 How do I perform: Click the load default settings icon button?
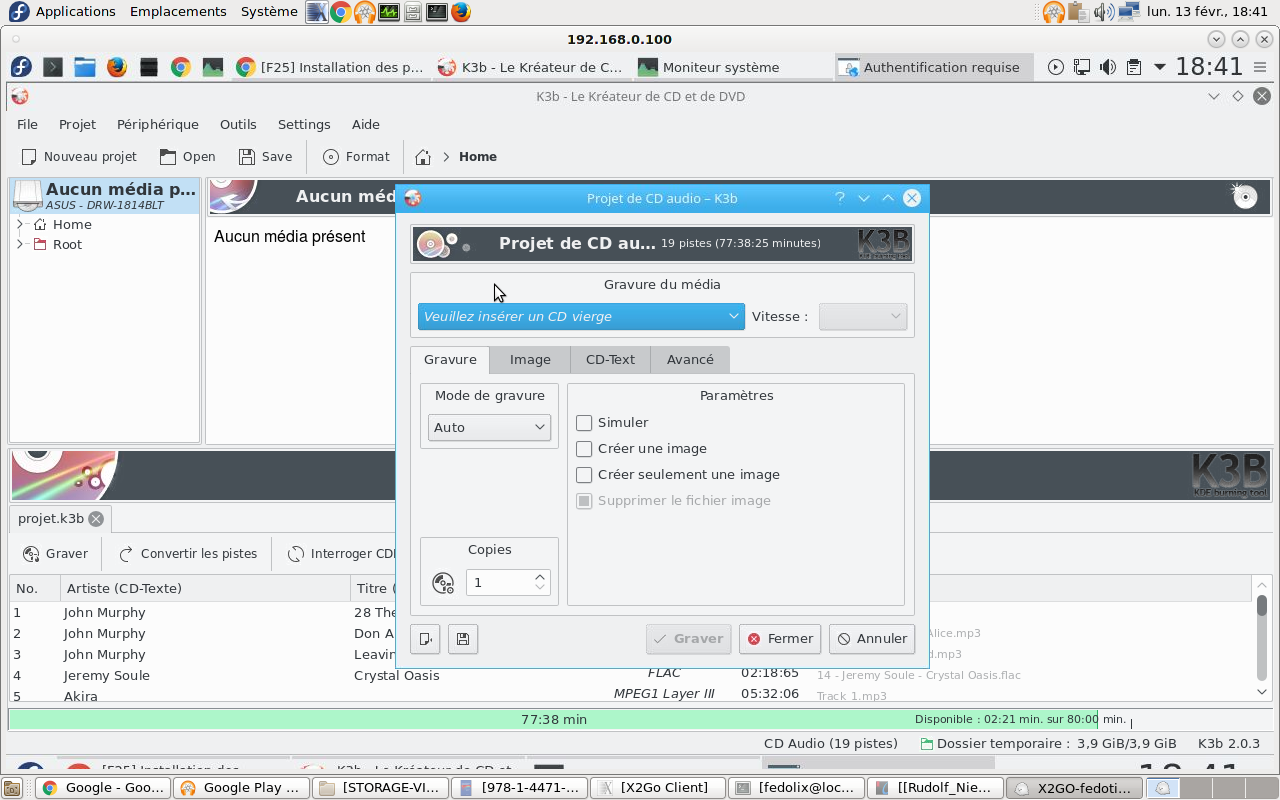click(425, 639)
